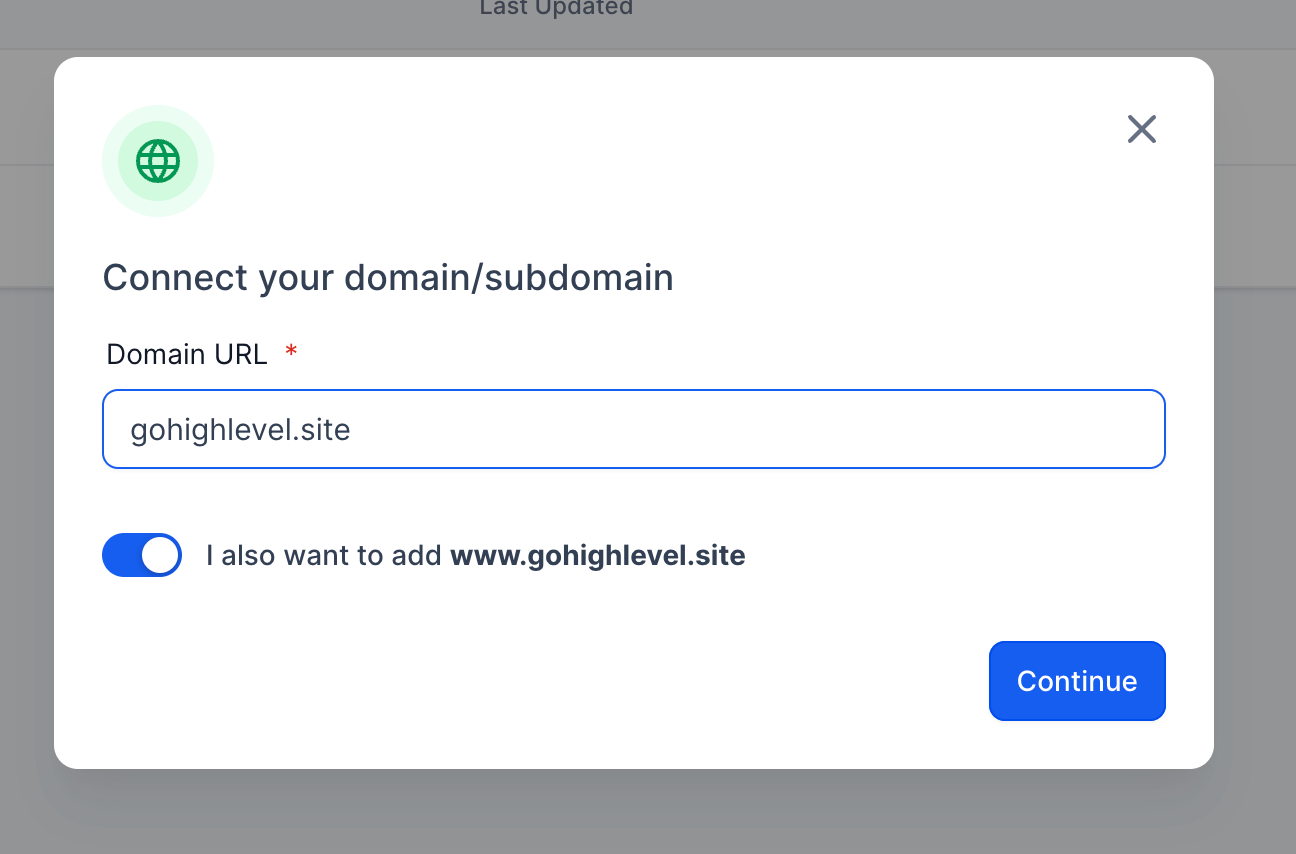Click the bold www.gohighlevel.site text
1296x854 pixels.
pos(598,555)
